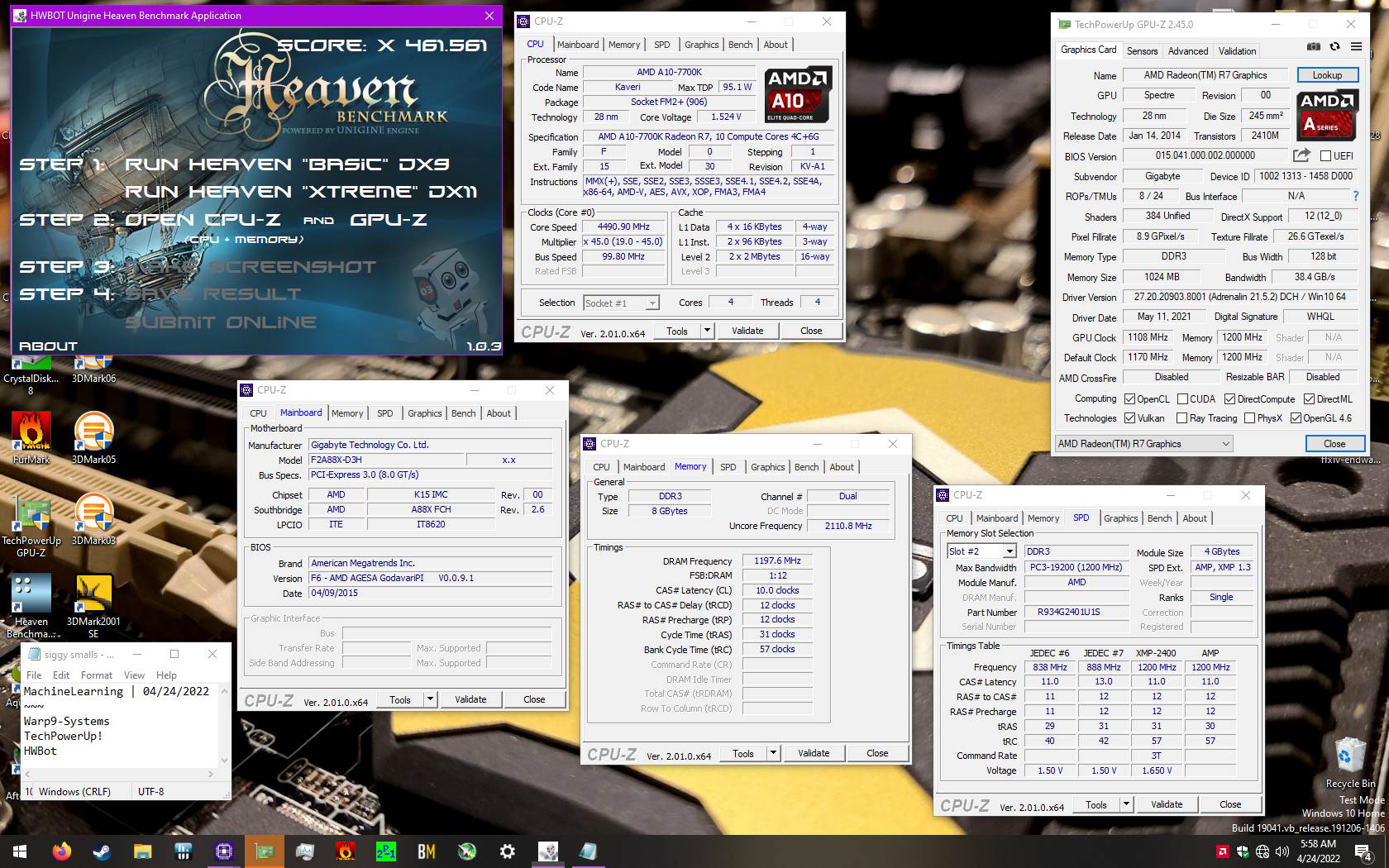The height and width of the screenshot is (868, 1389).
Task: Click the Notepad vertical scrollbar down arrow
Action: [x=224, y=761]
